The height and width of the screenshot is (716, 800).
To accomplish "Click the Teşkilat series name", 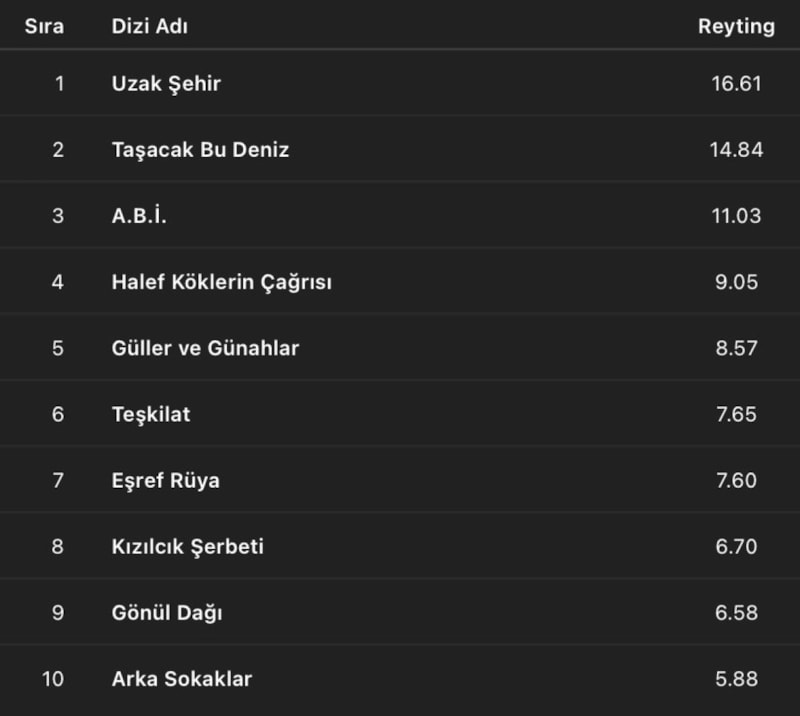I will pos(151,414).
